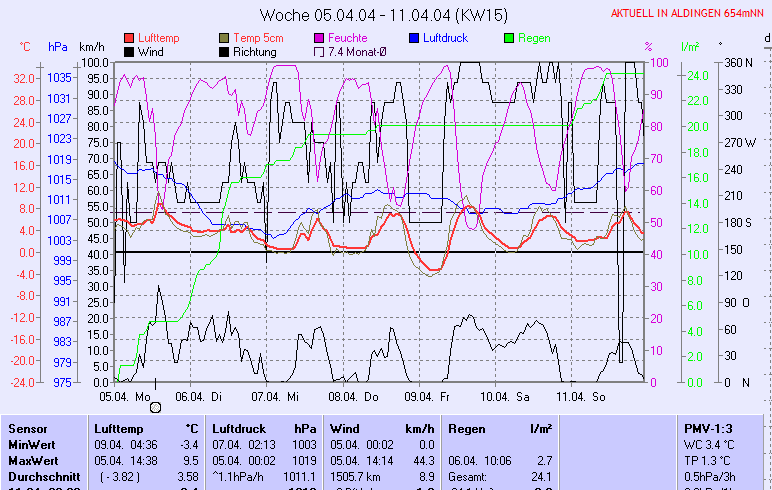Click the olive Temp 5cm legend square
Image resolution: width=772 pixels, height=490 pixels.
click(224, 38)
